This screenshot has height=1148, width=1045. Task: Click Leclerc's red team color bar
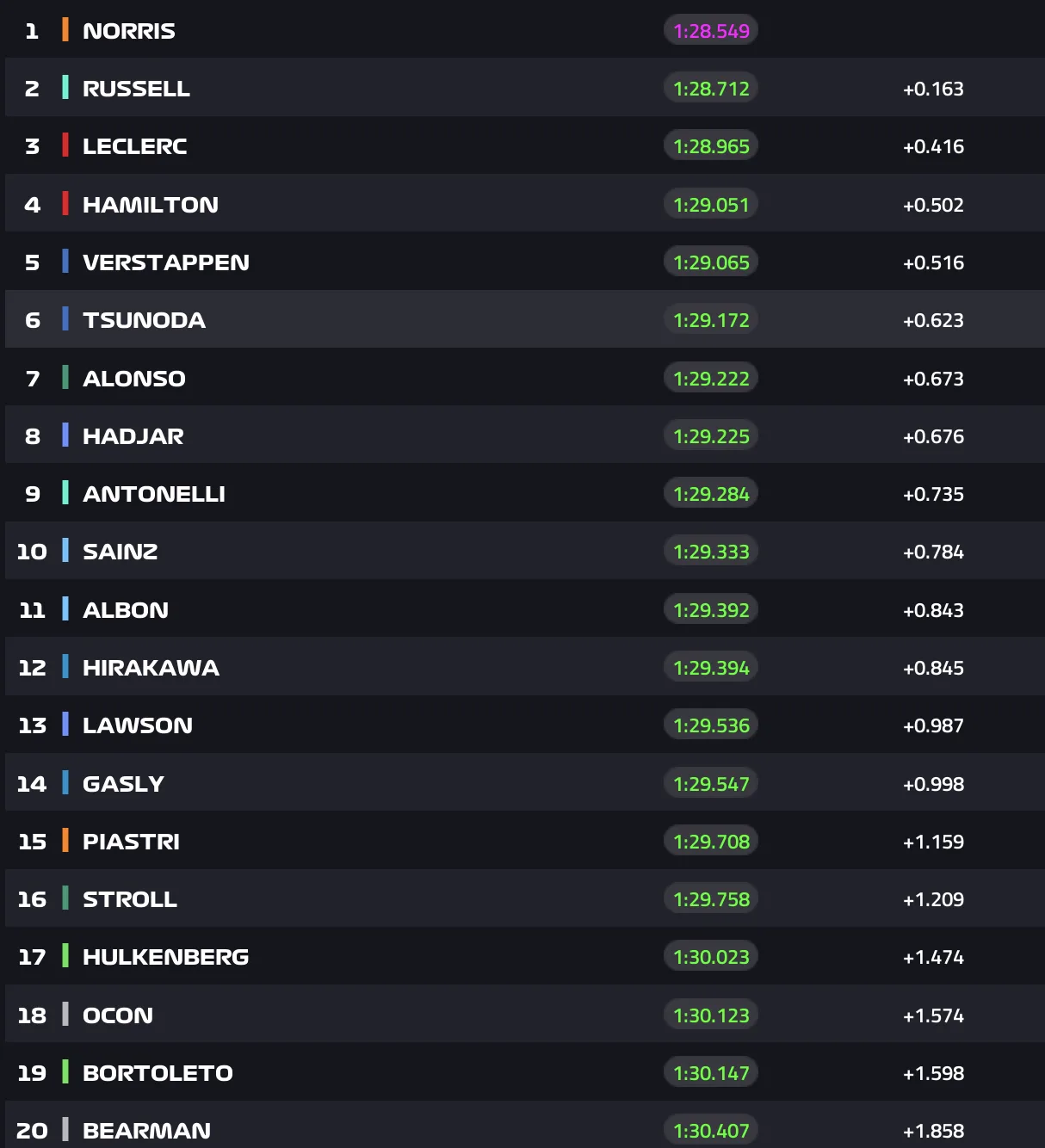pos(65,145)
